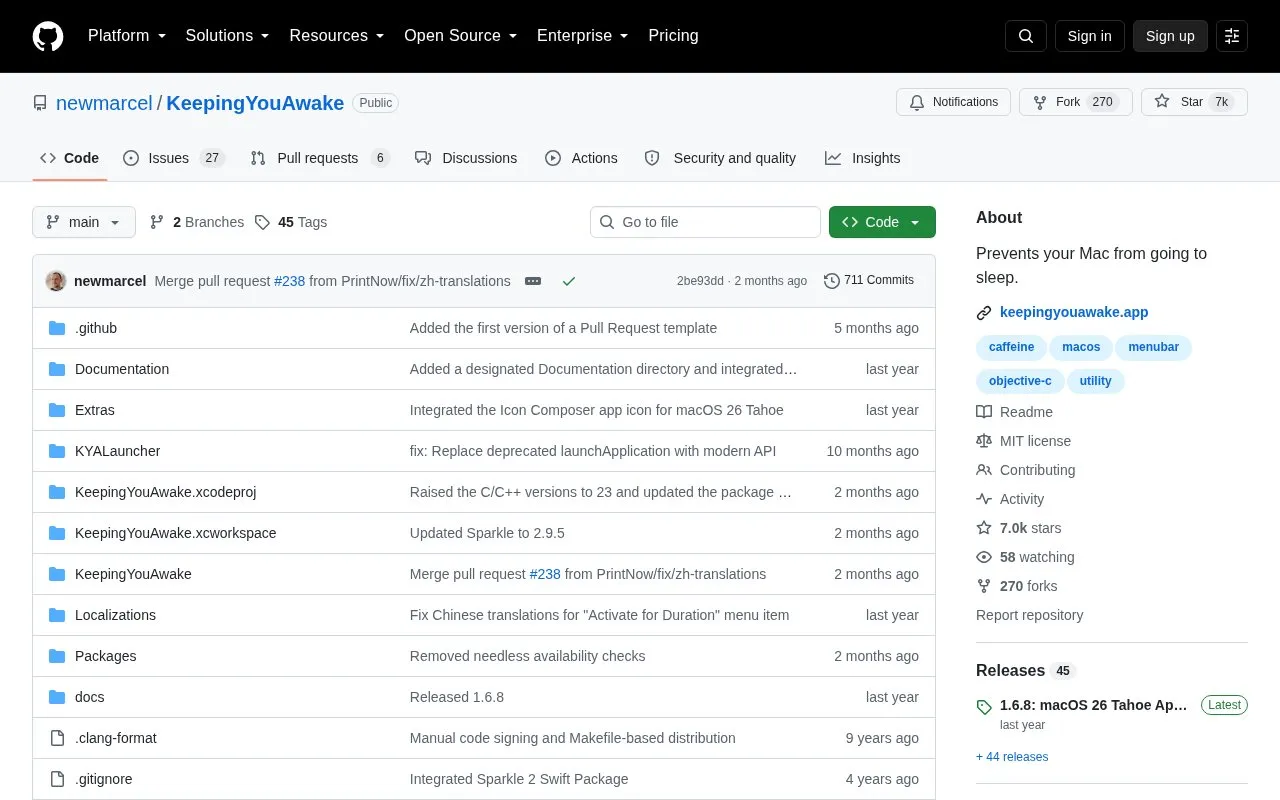Click pull request #238 in commit header
1280x800 pixels.
pos(289,281)
